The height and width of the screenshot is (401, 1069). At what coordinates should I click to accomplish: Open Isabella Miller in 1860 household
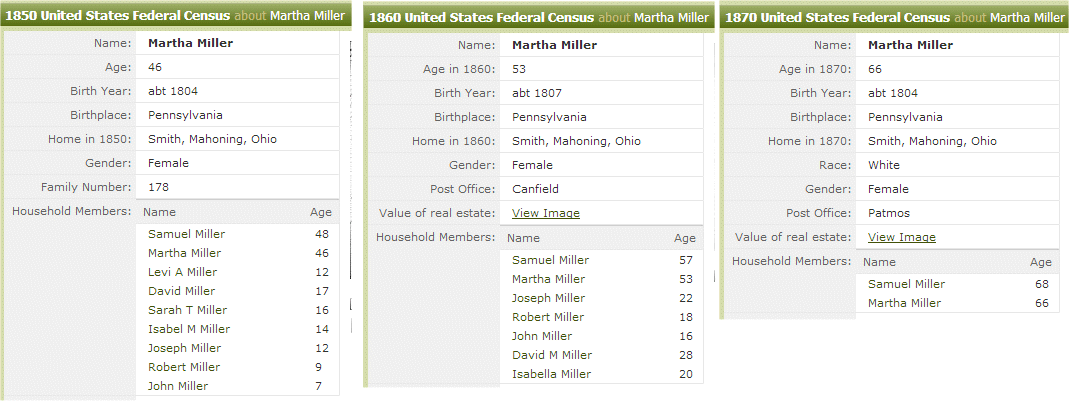click(551, 374)
